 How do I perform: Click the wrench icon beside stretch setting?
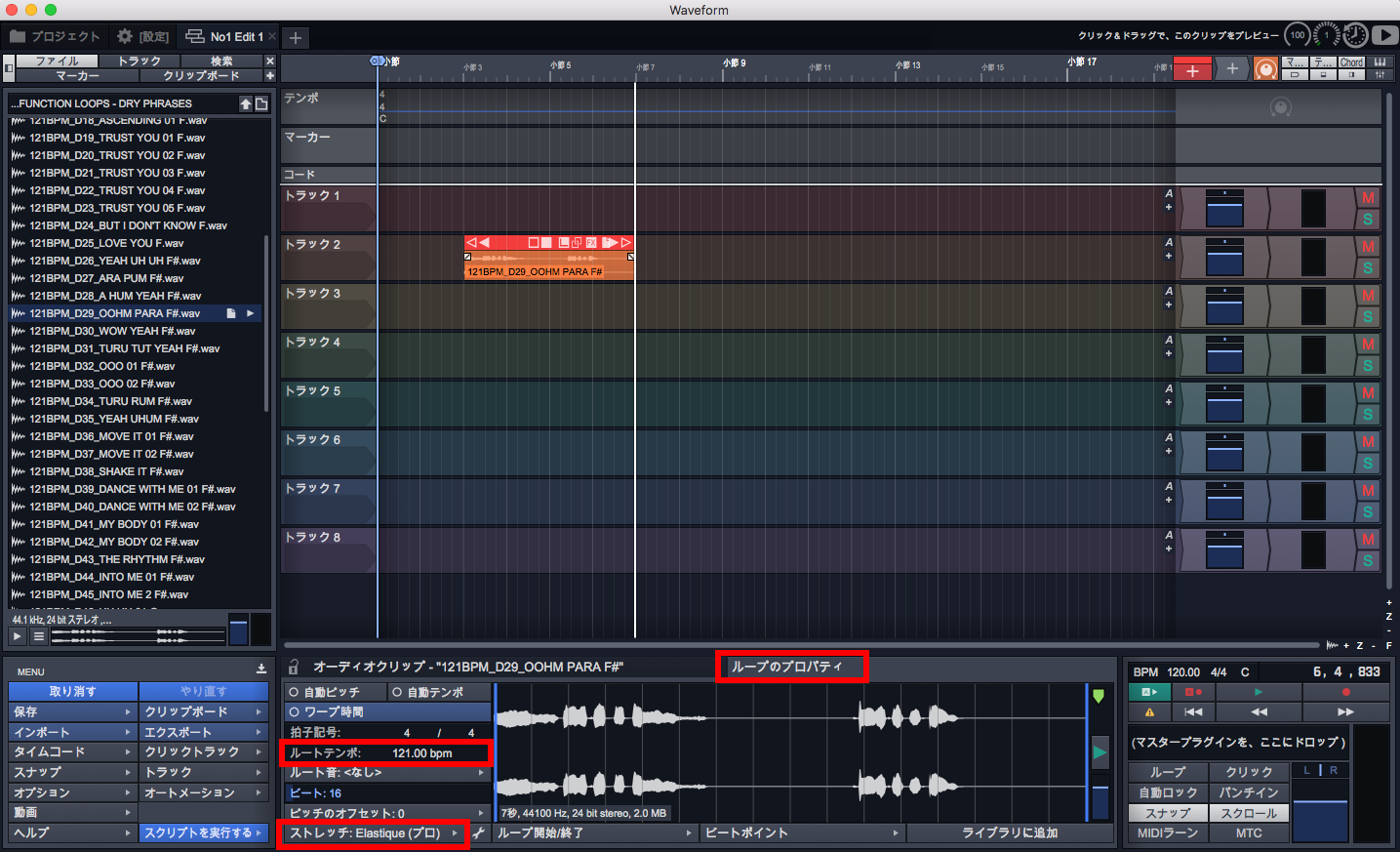[x=479, y=833]
